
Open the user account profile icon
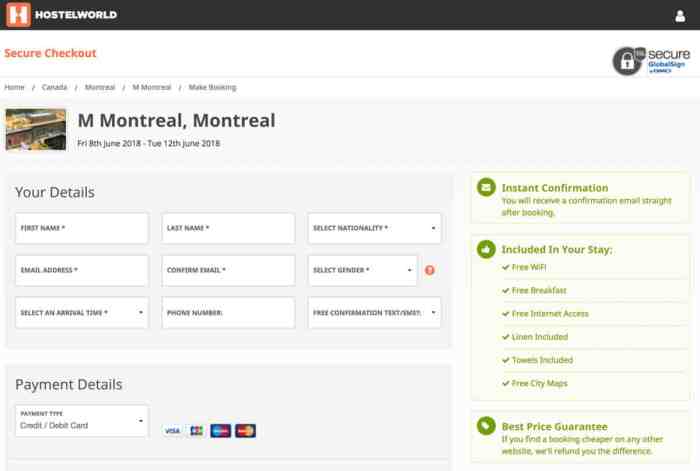tap(680, 16)
